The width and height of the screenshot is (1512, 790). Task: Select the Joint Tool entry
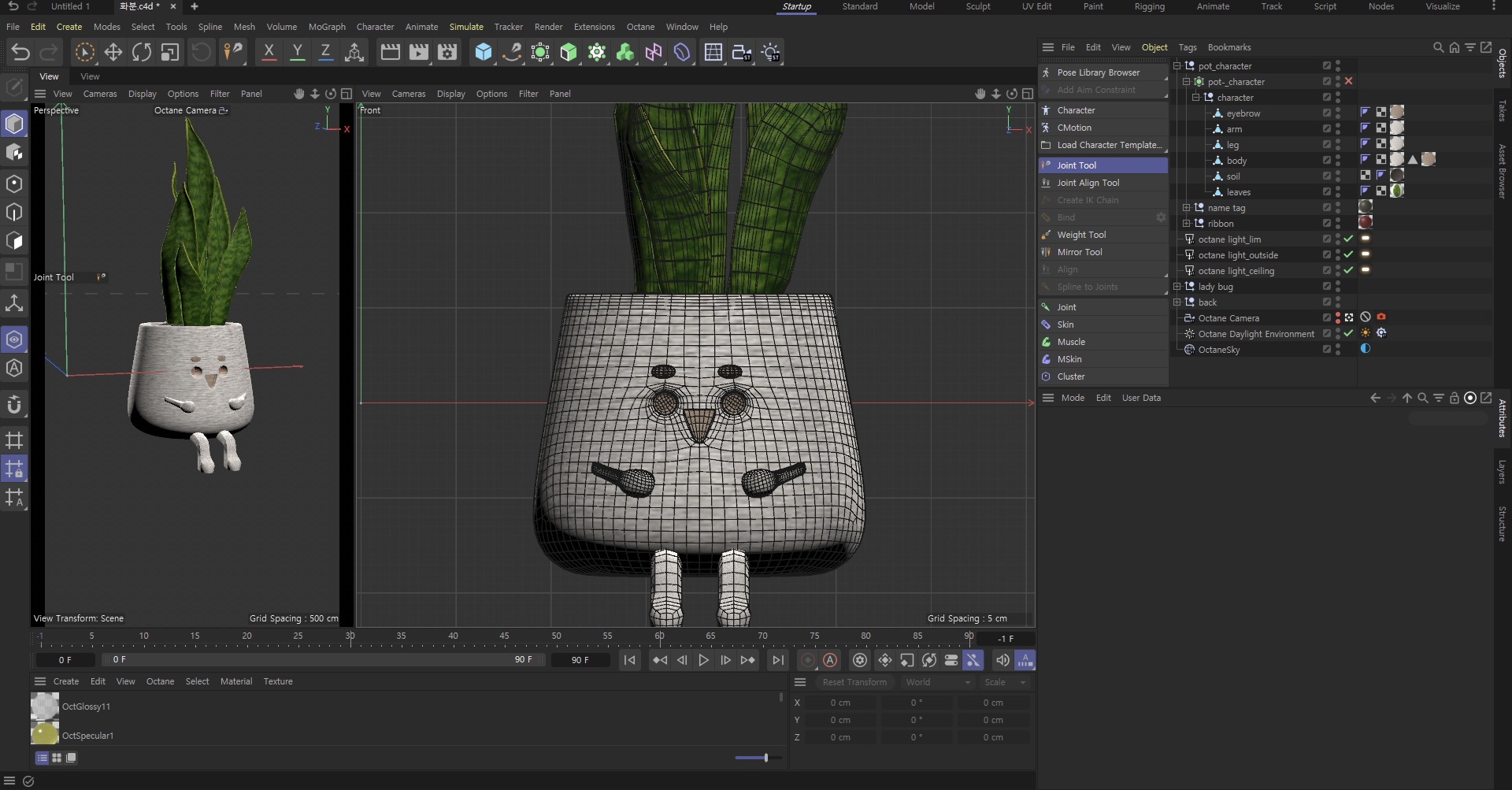[1103, 165]
